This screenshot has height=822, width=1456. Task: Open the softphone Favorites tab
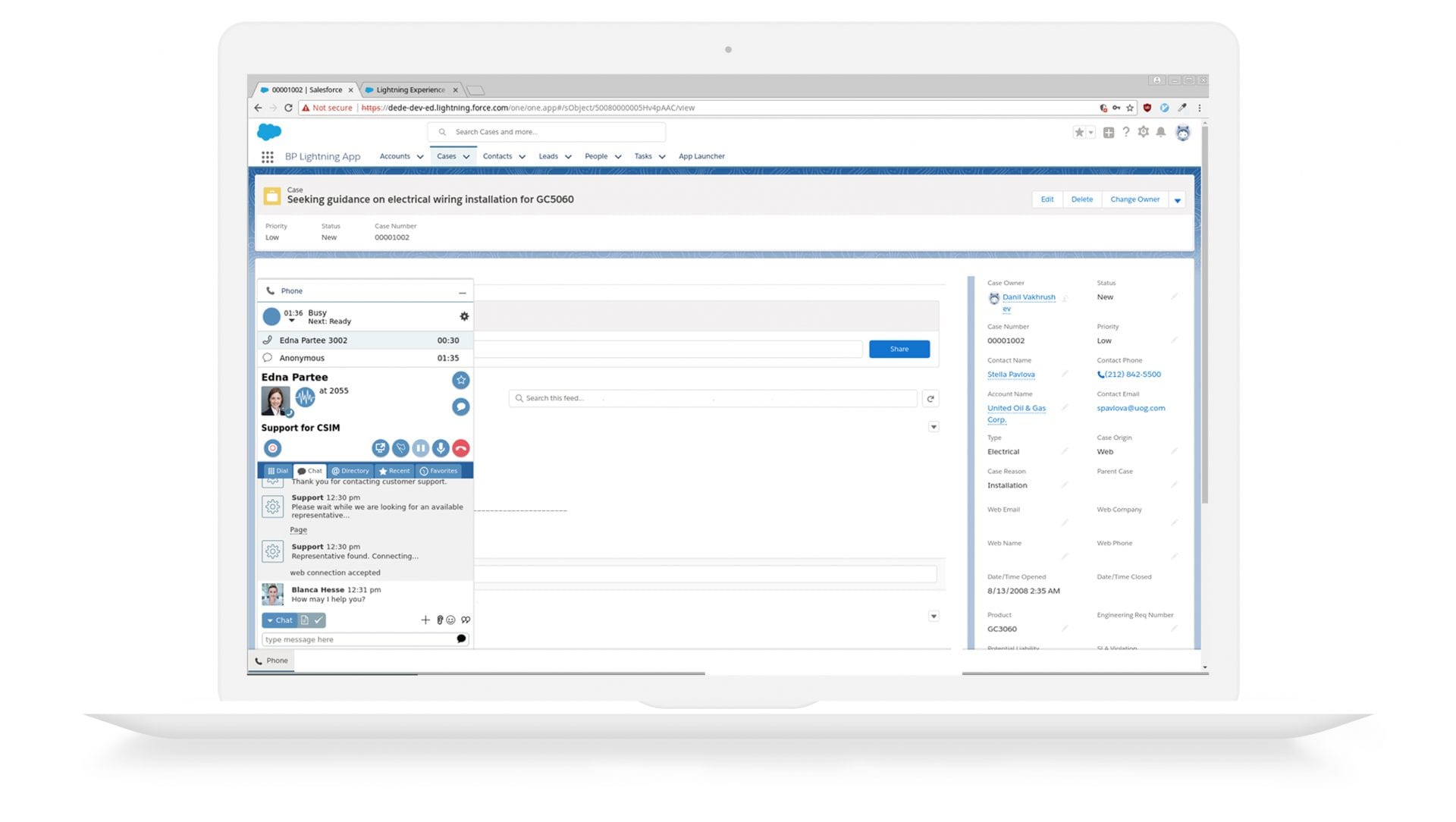439,471
